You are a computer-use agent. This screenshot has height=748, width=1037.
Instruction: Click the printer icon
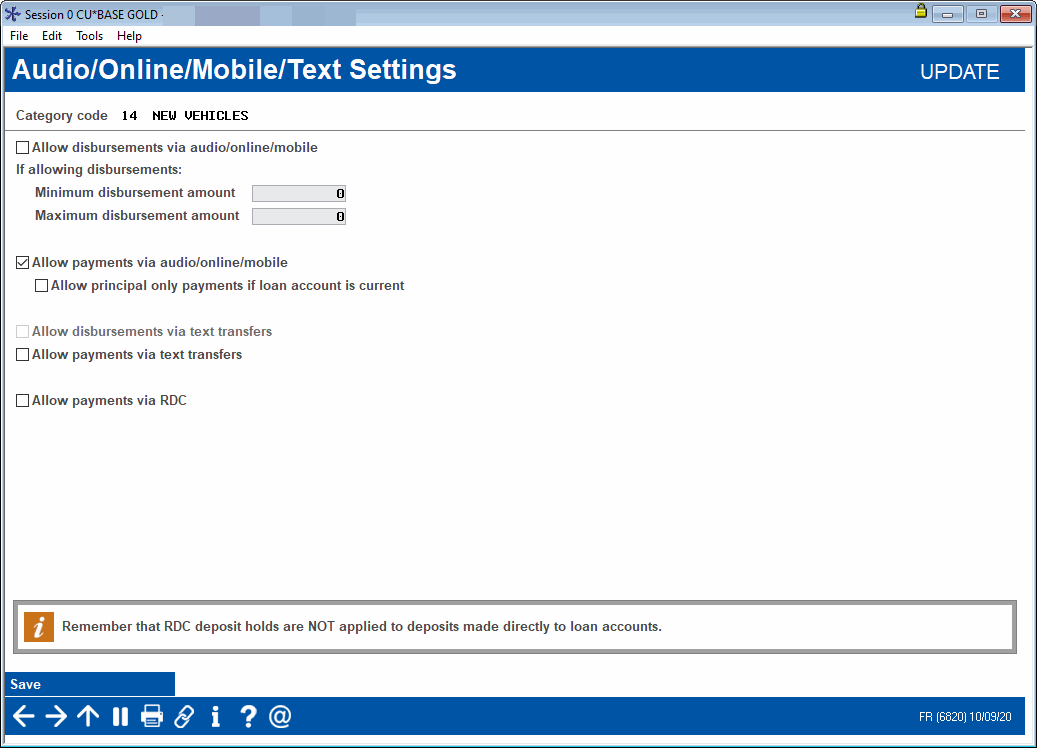[x=152, y=716]
